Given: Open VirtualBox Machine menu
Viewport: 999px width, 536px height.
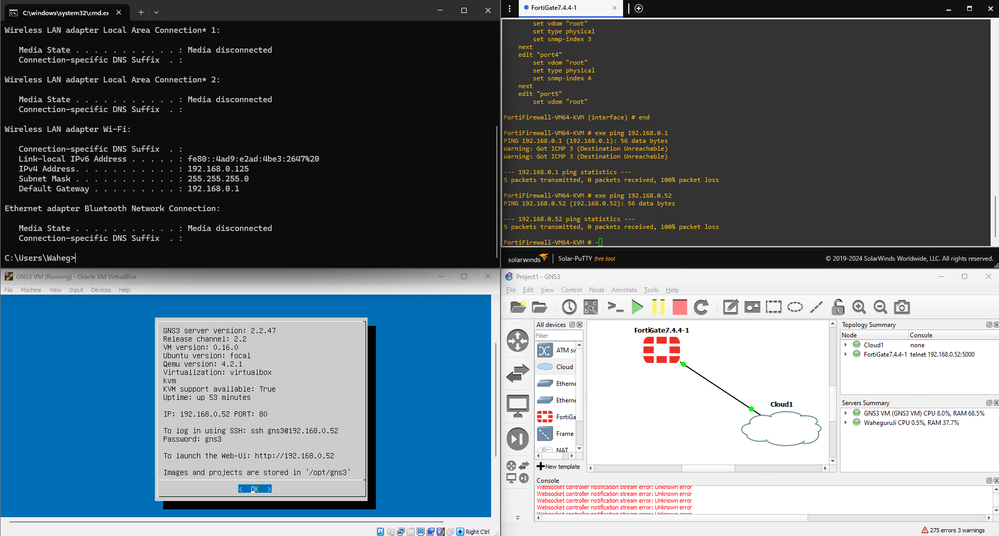Looking at the screenshot, I should point(31,290).
